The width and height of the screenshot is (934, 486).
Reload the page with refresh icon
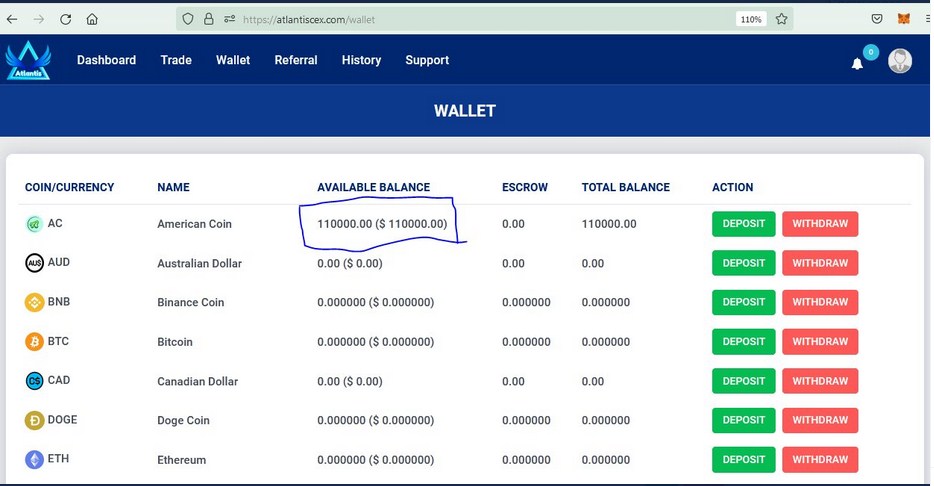66,19
